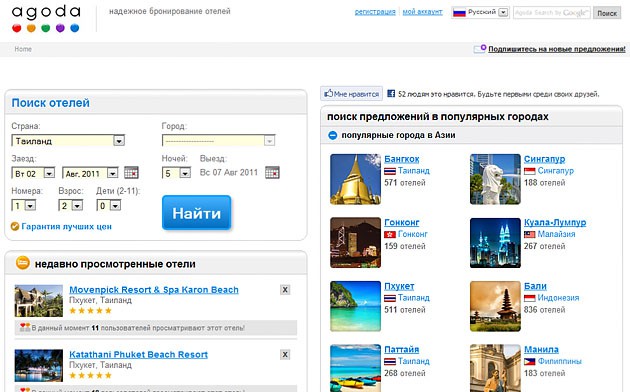Image resolution: width=630 pixels, height=392 pixels.
Task: Click the Russian flag language icon
Action: [459, 12]
